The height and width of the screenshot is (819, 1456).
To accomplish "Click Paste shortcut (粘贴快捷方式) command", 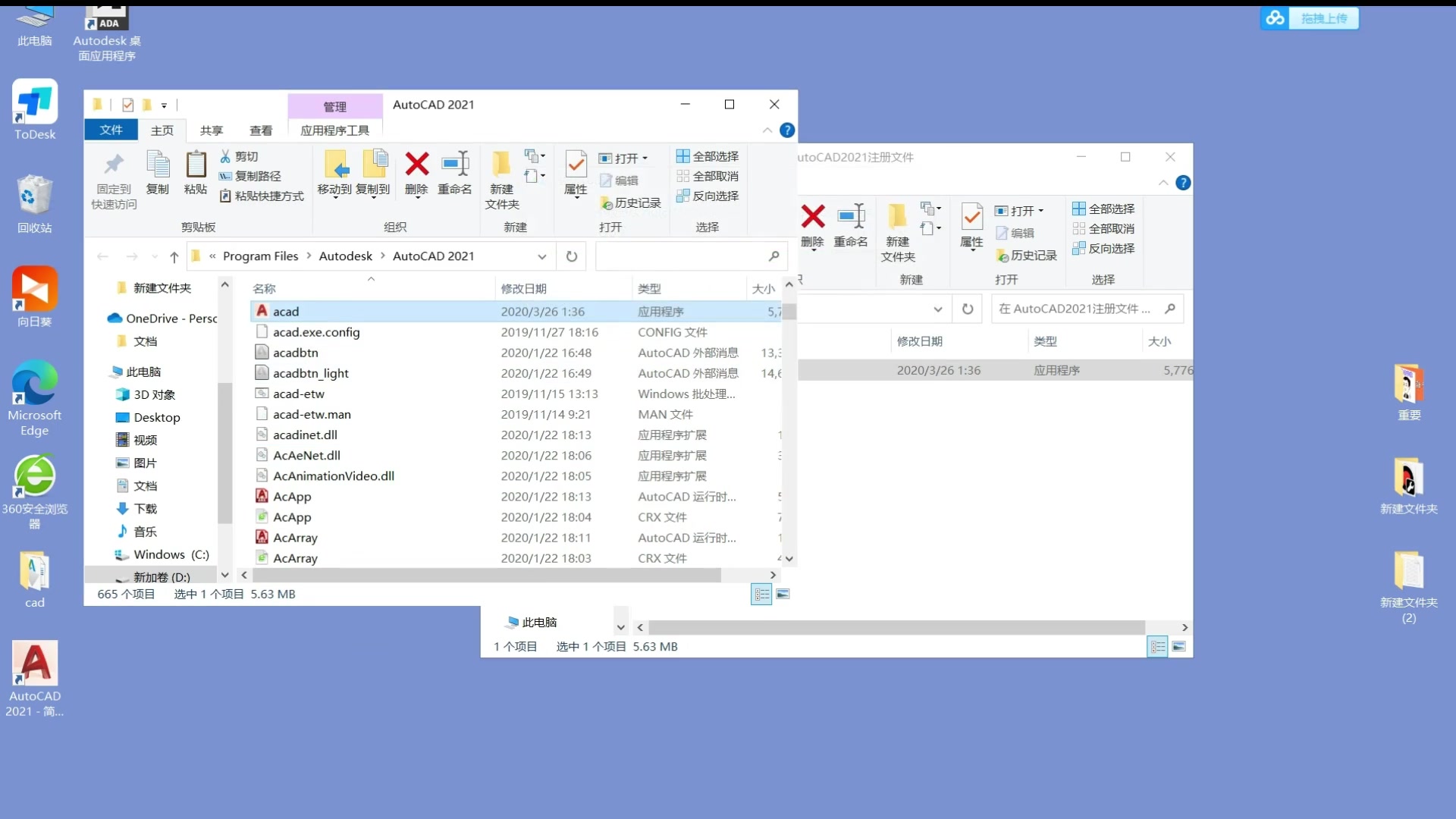I will [x=262, y=196].
